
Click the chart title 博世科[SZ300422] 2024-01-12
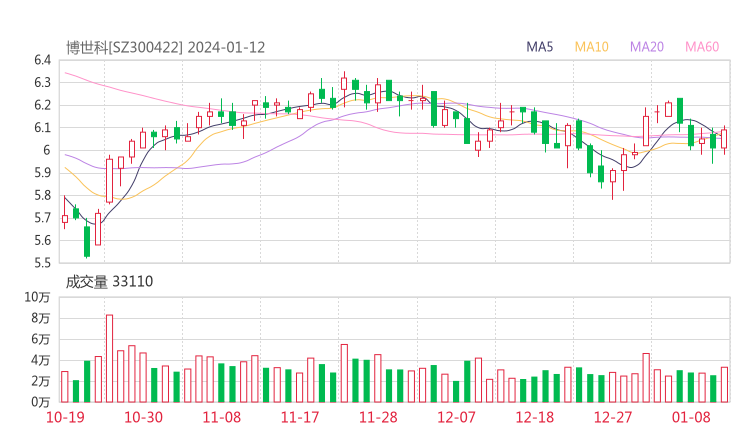tap(165, 48)
